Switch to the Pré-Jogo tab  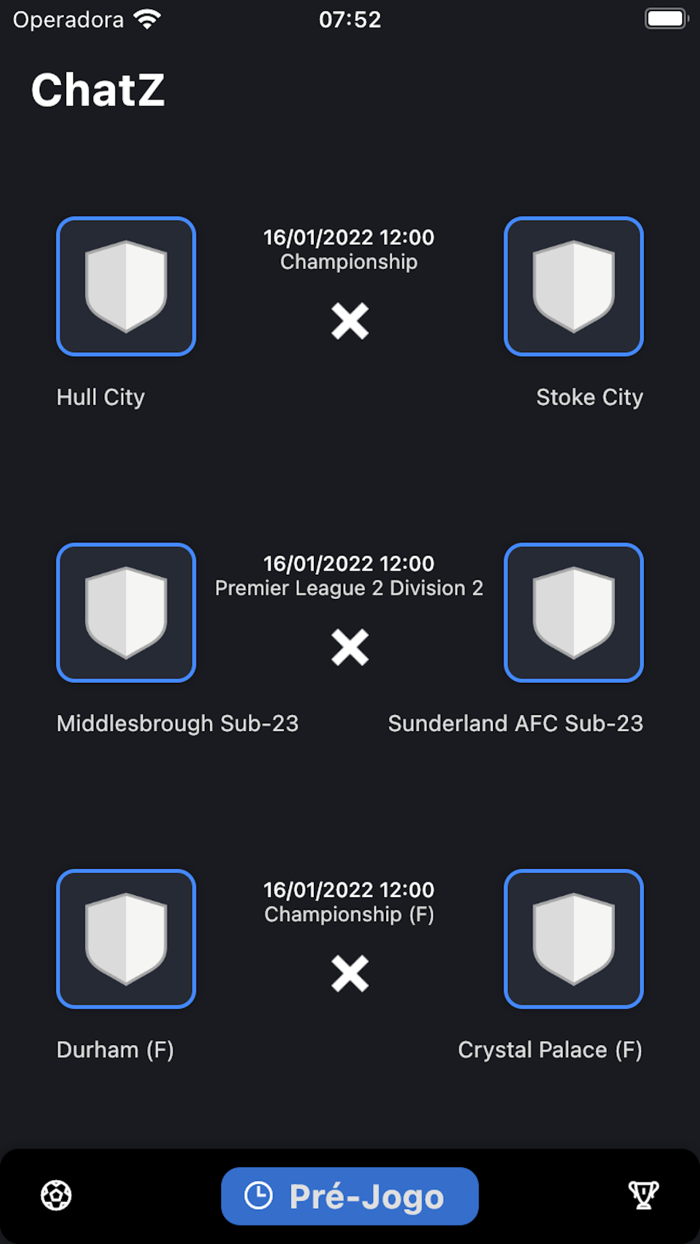(350, 1196)
